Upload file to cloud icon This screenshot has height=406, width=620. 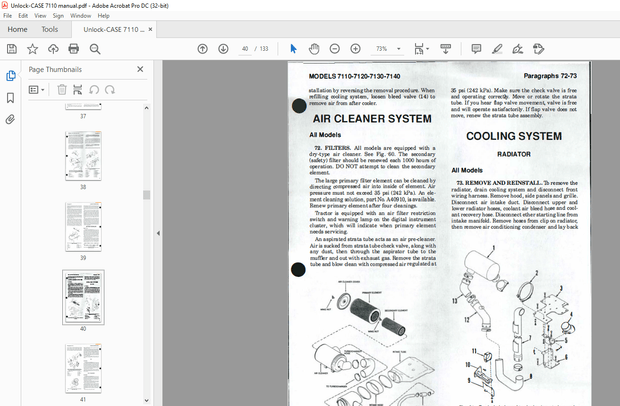(x=53, y=49)
